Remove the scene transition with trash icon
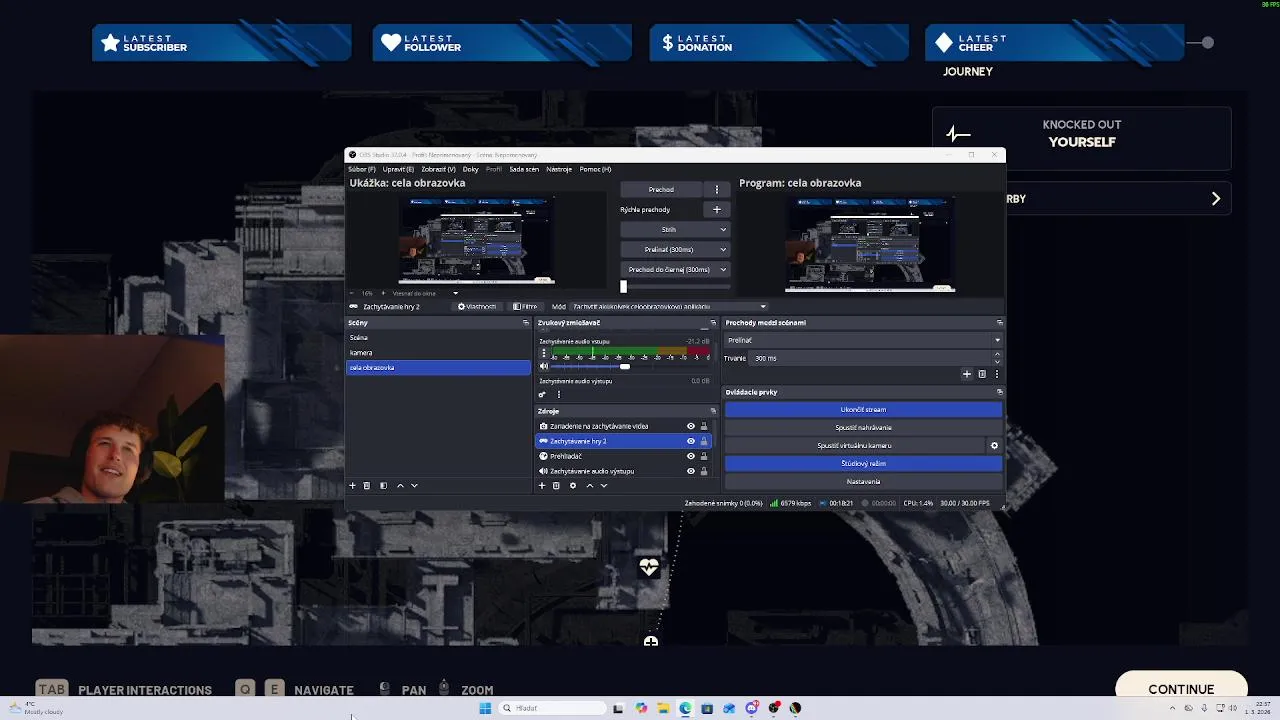 982,374
